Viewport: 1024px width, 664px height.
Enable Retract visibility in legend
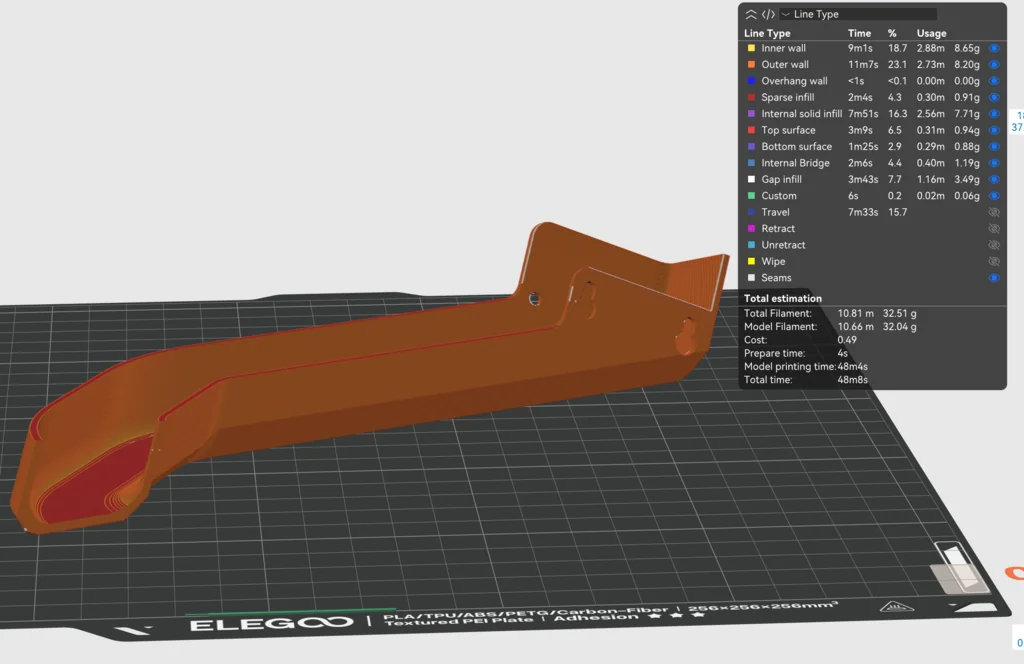[x=994, y=229]
